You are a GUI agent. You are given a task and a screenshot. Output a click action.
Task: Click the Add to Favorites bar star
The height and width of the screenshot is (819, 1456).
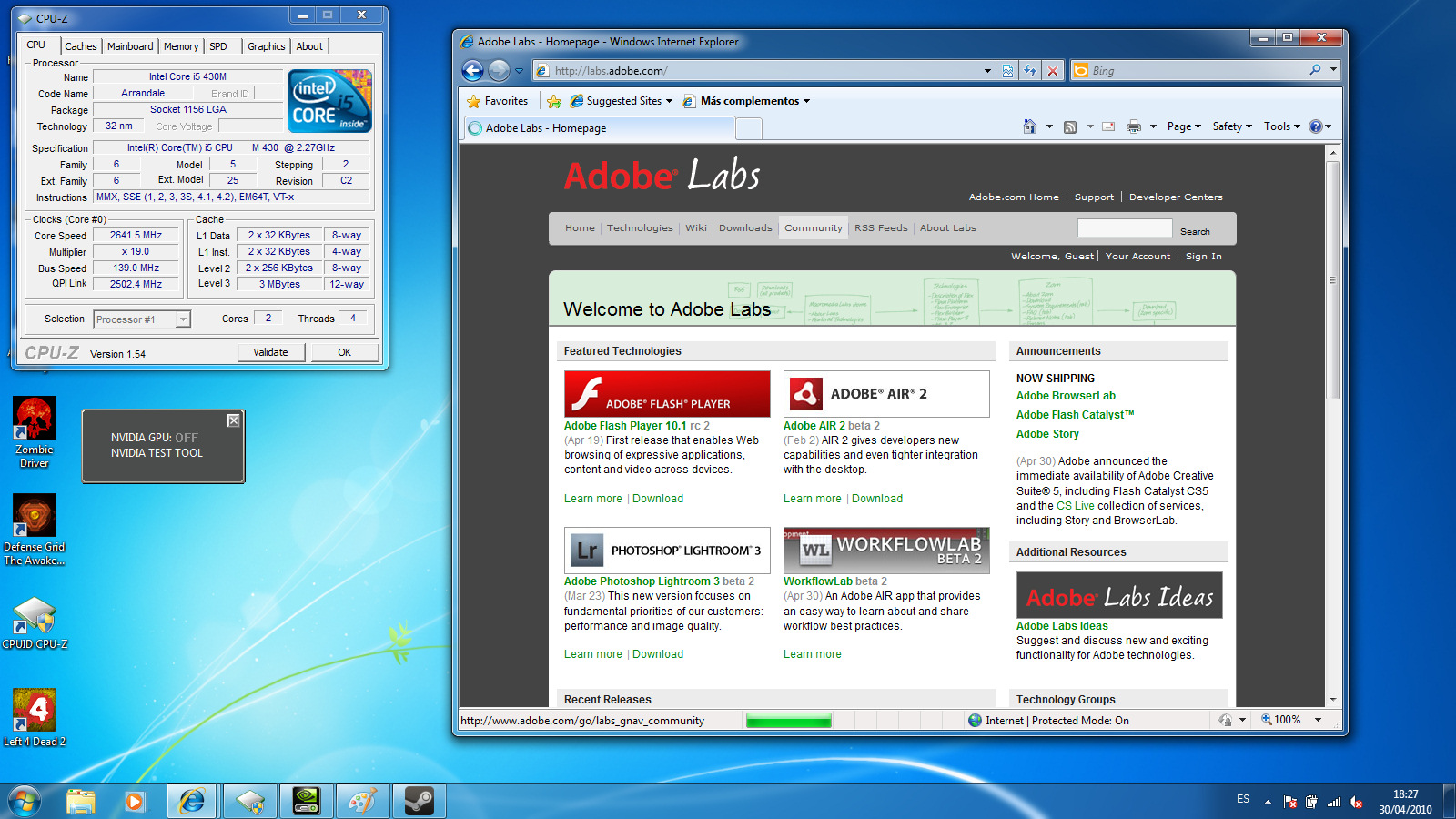[553, 101]
